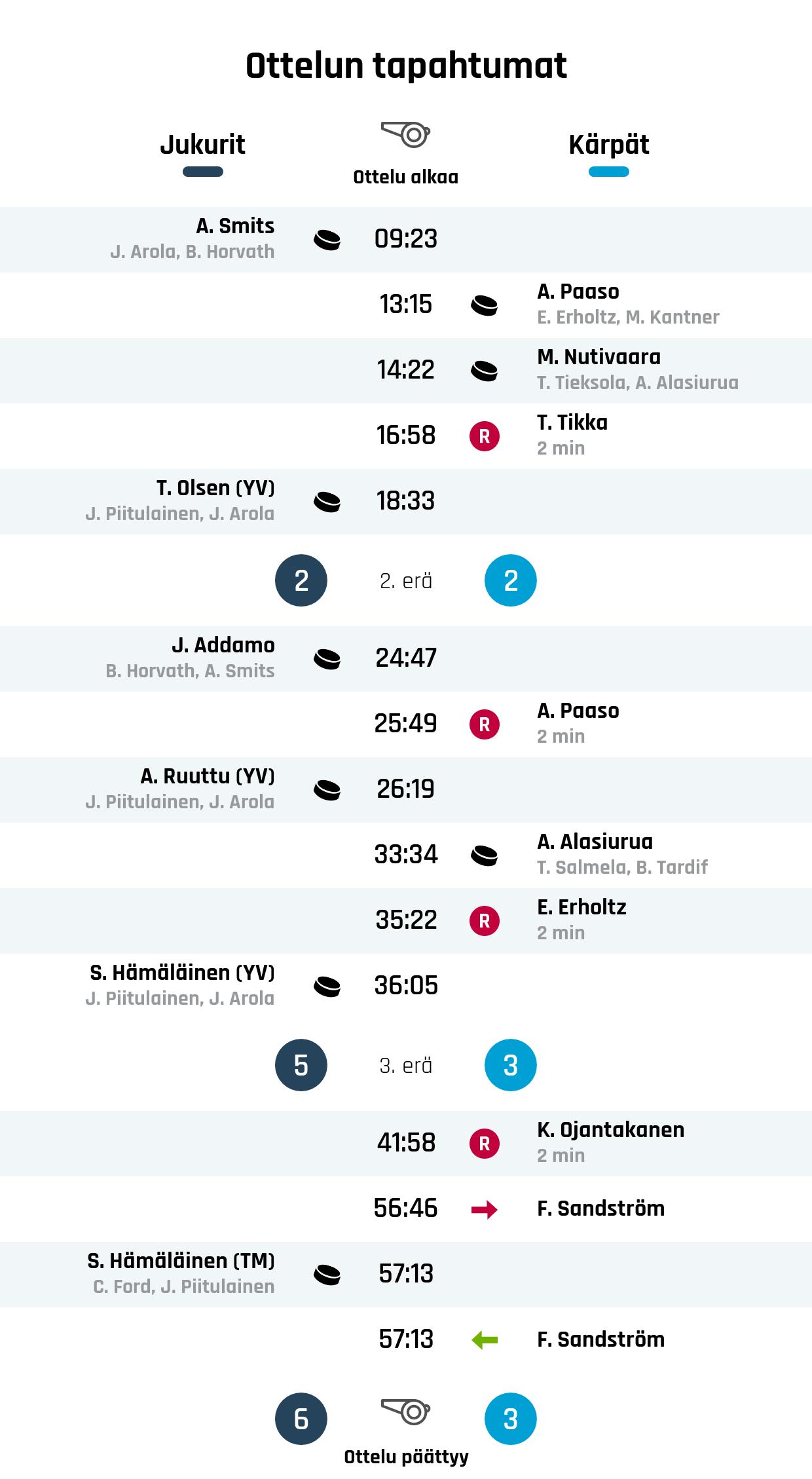Open scorer A. Smits' name
The image size is (812, 1479).
click(235, 226)
